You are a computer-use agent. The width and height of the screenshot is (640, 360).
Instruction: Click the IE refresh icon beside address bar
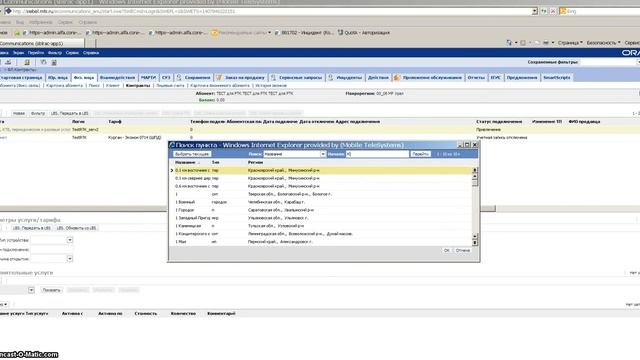pos(544,11)
